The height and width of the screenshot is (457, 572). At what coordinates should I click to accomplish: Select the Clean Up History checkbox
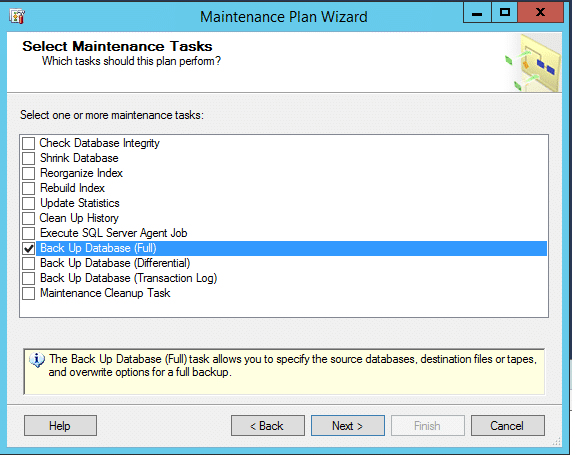point(28,218)
